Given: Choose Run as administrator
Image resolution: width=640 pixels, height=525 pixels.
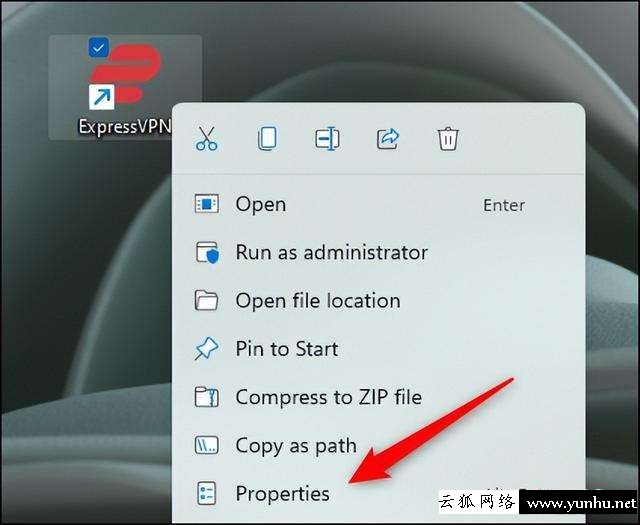Looking at the screenshot, I should [x=378, y=252].
